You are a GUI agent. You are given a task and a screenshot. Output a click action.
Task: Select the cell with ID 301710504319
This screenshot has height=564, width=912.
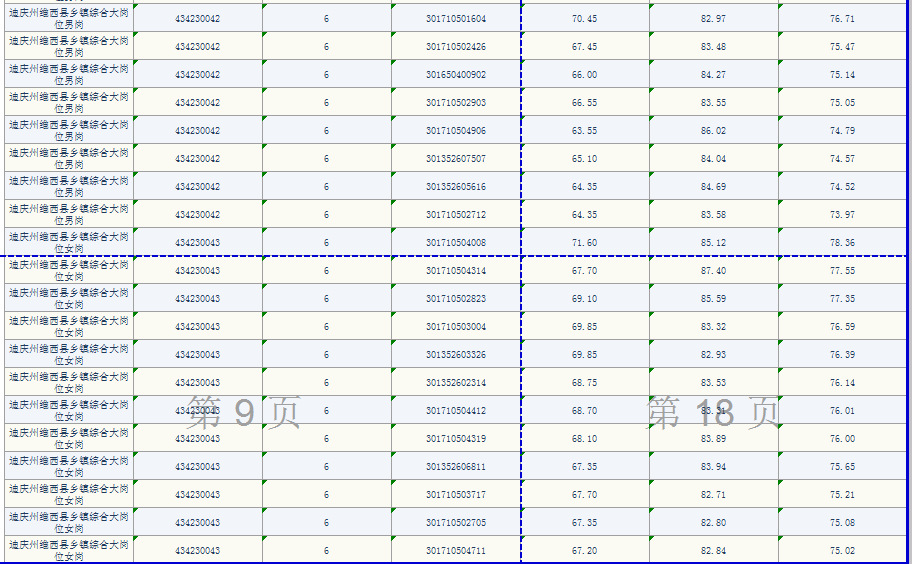point(456,439)
